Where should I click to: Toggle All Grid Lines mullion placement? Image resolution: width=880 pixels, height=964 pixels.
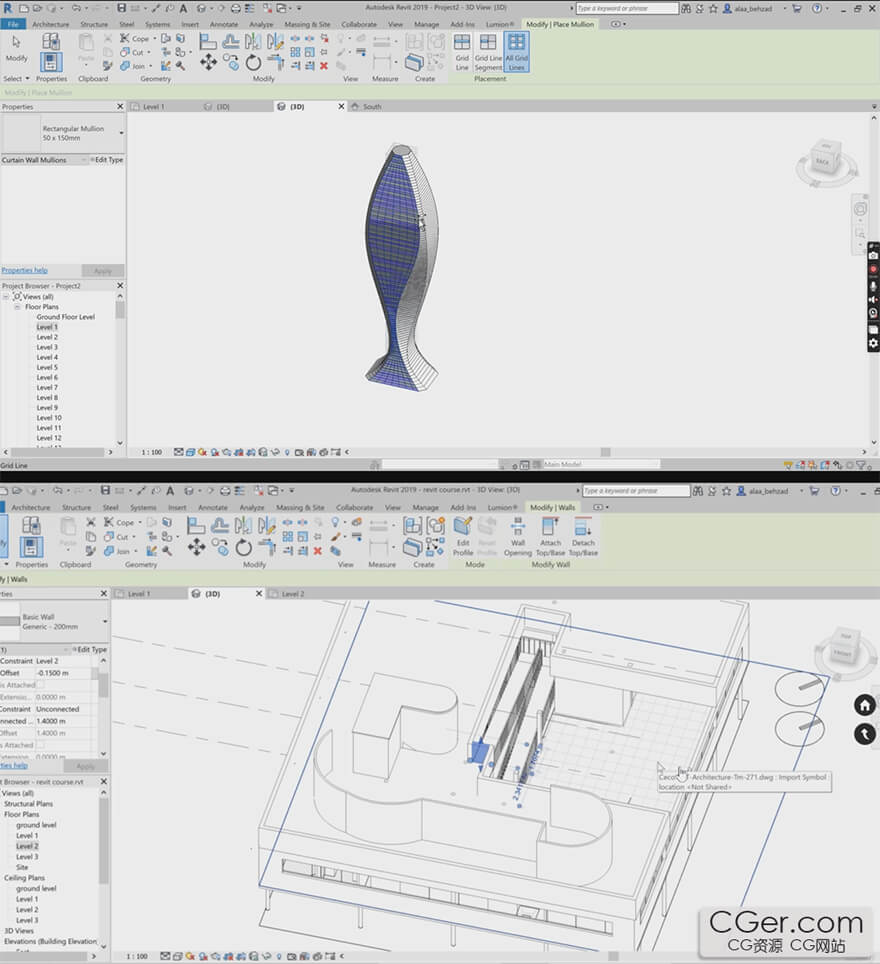tap(517, 52)
